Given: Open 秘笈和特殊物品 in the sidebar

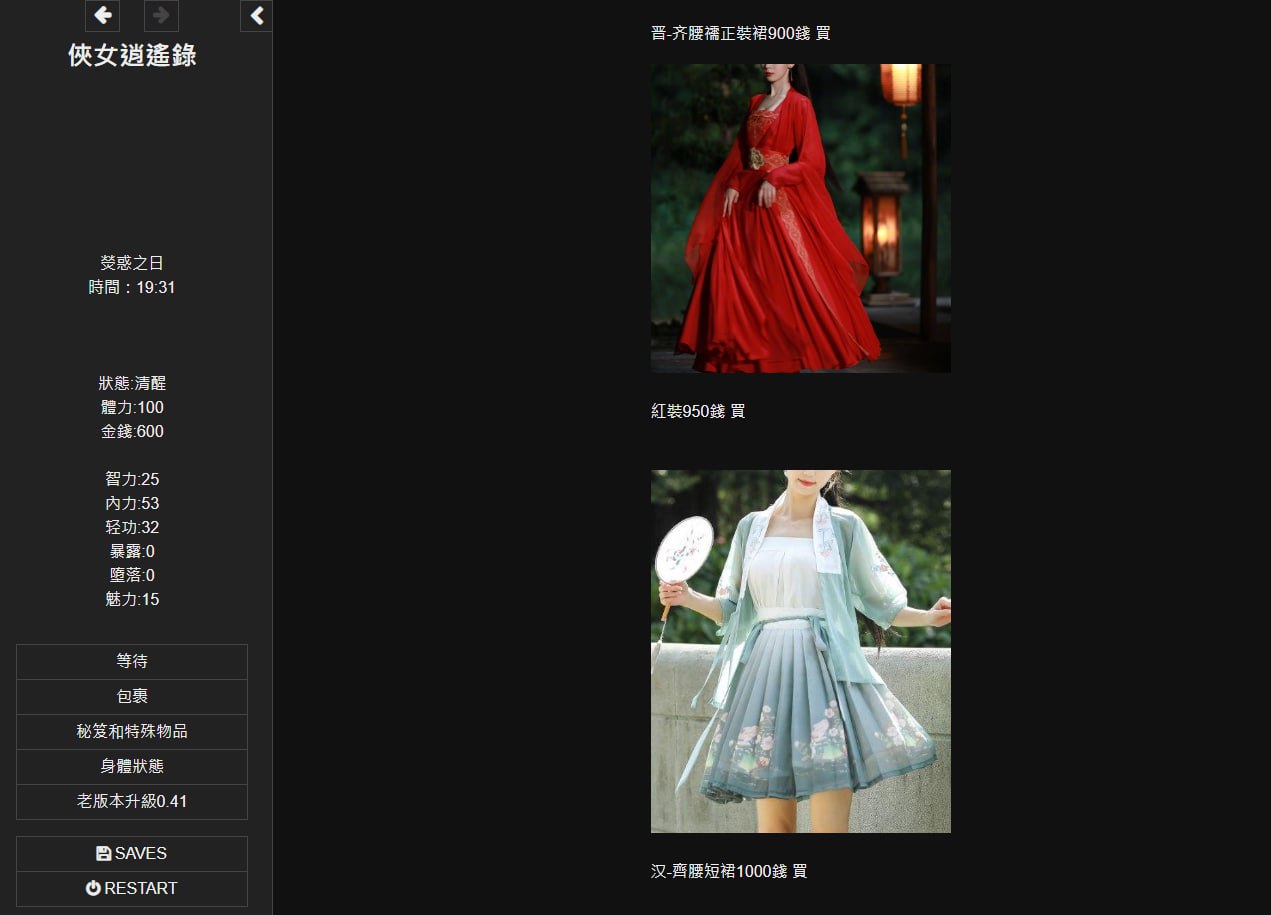Looking at the screenshot, I should [x=132, y=731].
